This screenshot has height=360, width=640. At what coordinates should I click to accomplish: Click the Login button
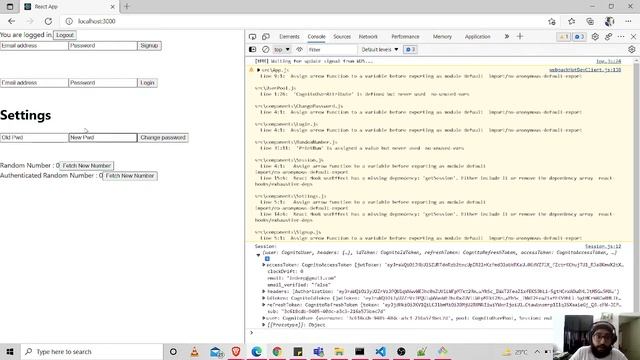[147, 83]
